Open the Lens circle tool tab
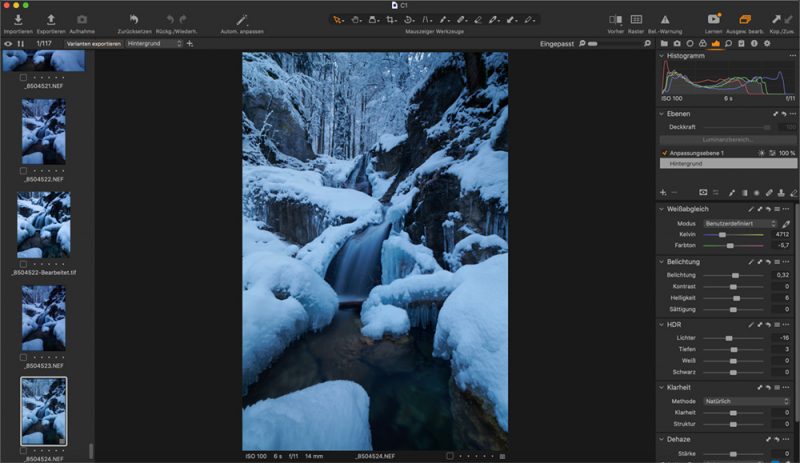800x463 pixels. (x=690, y=44)
